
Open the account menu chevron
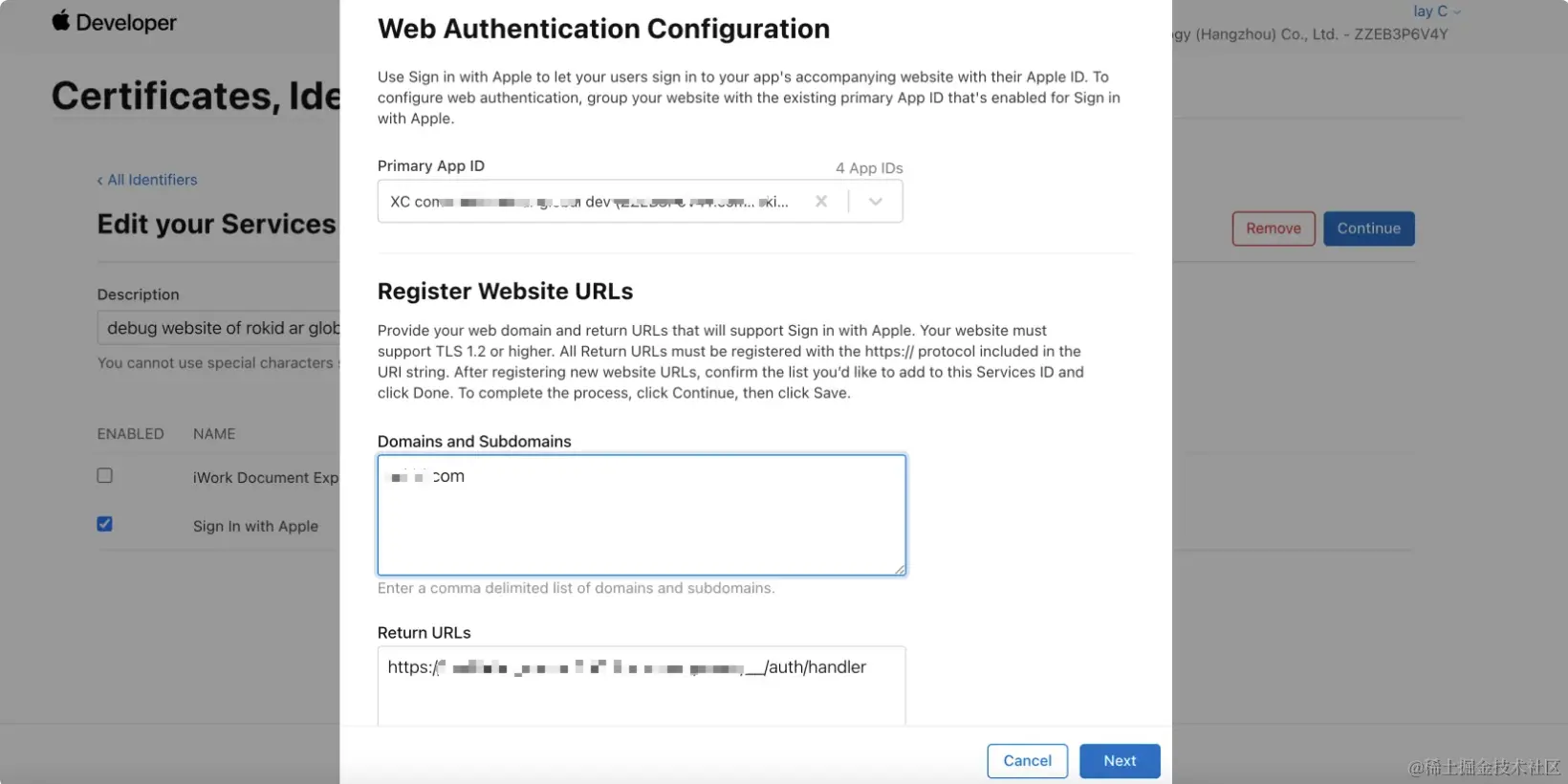[1457, 12]
